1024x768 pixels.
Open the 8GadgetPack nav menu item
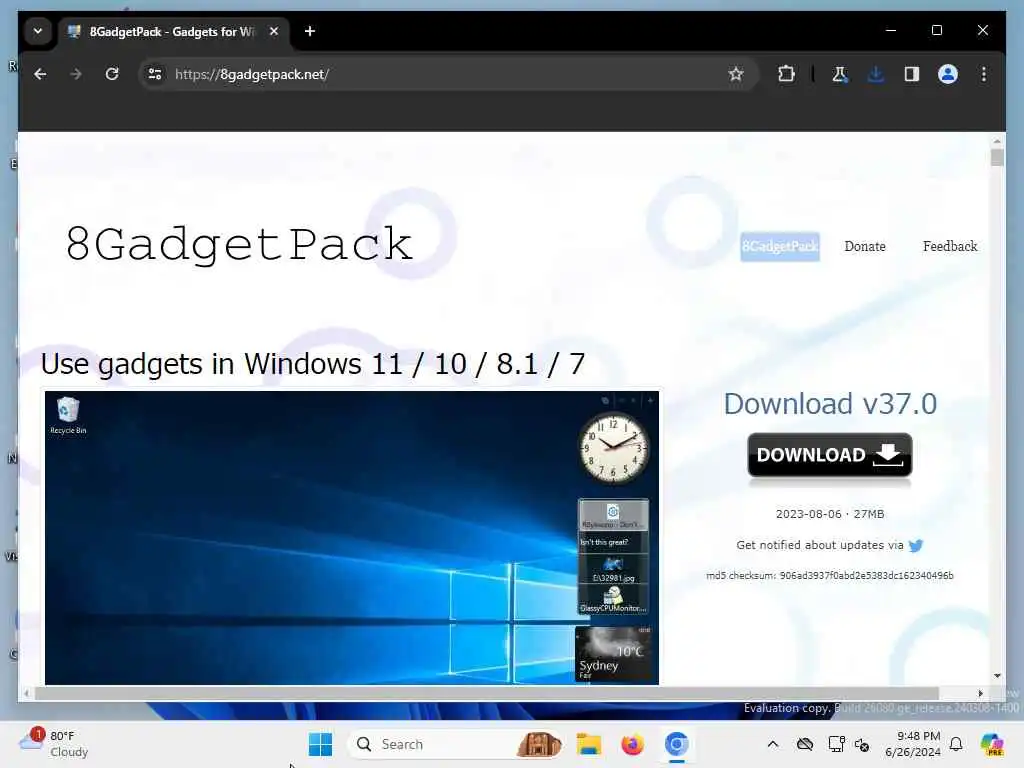(780, 247)
